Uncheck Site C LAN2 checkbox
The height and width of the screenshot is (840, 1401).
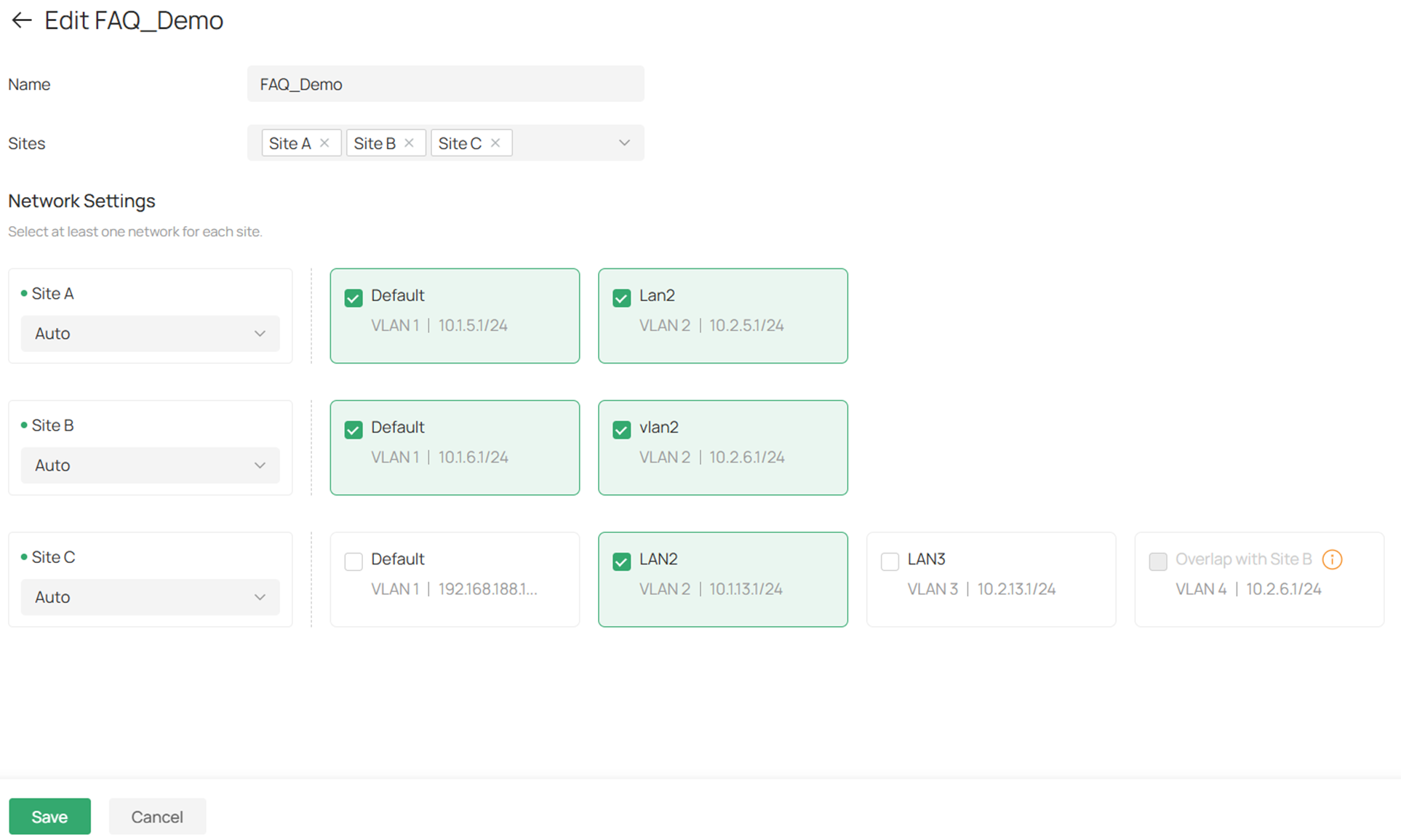pyautogui.click(x=622, y=561)
